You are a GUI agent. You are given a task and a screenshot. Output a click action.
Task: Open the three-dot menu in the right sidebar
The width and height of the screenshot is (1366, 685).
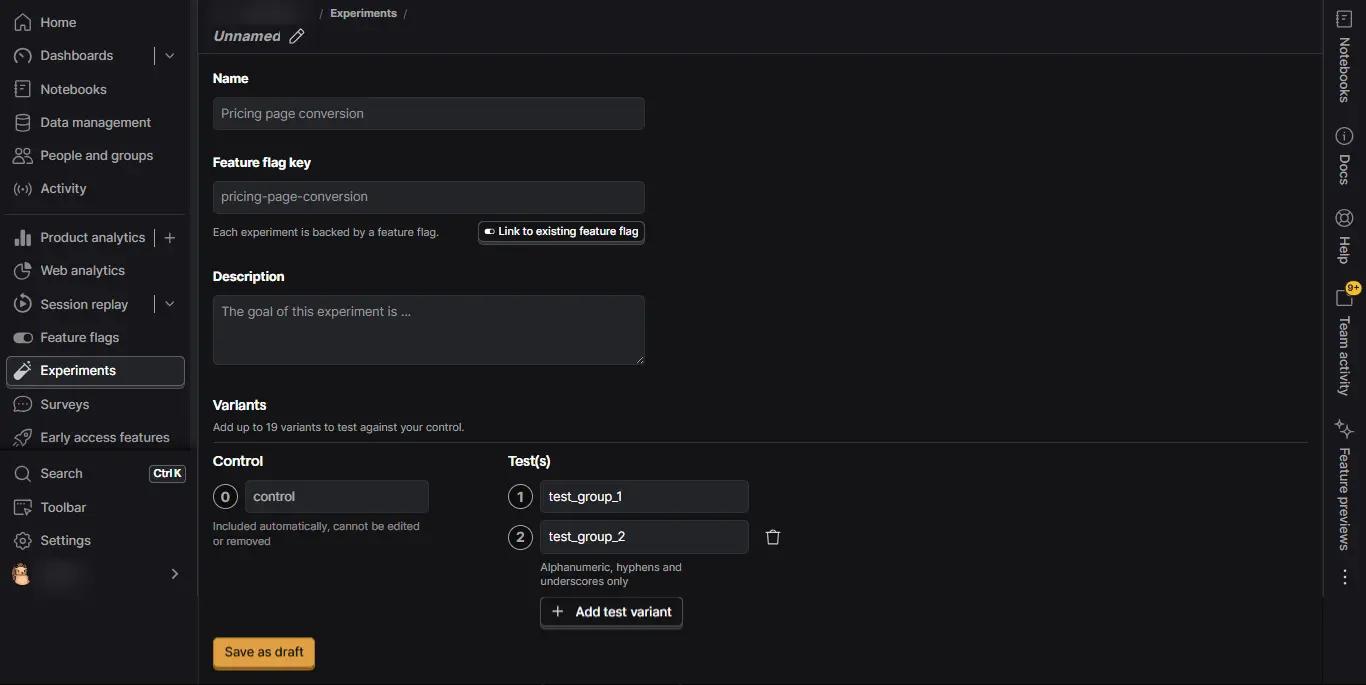tap(1344, 577)
